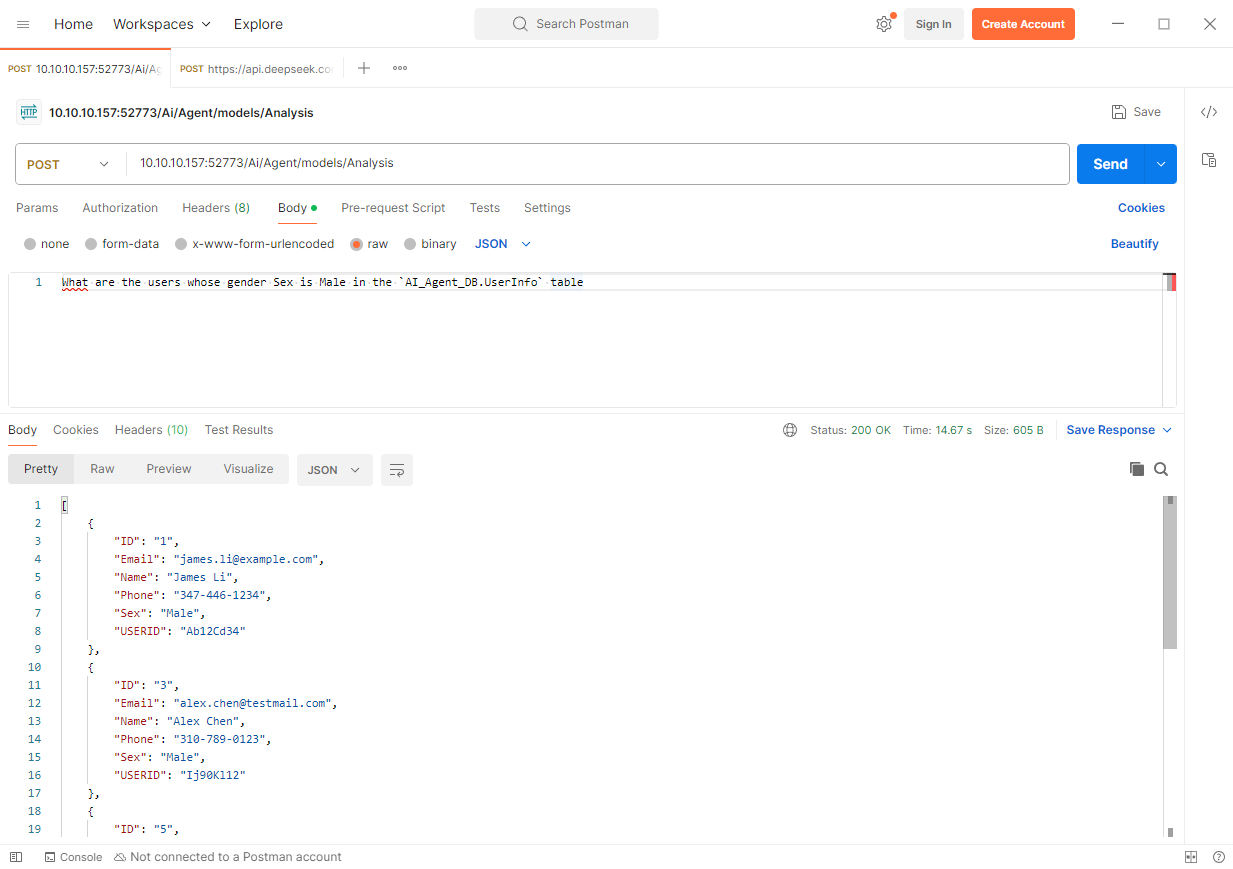The image size is (1233, 869).
Task: Click the request URL input field
Action: click(x=600, y=164)
